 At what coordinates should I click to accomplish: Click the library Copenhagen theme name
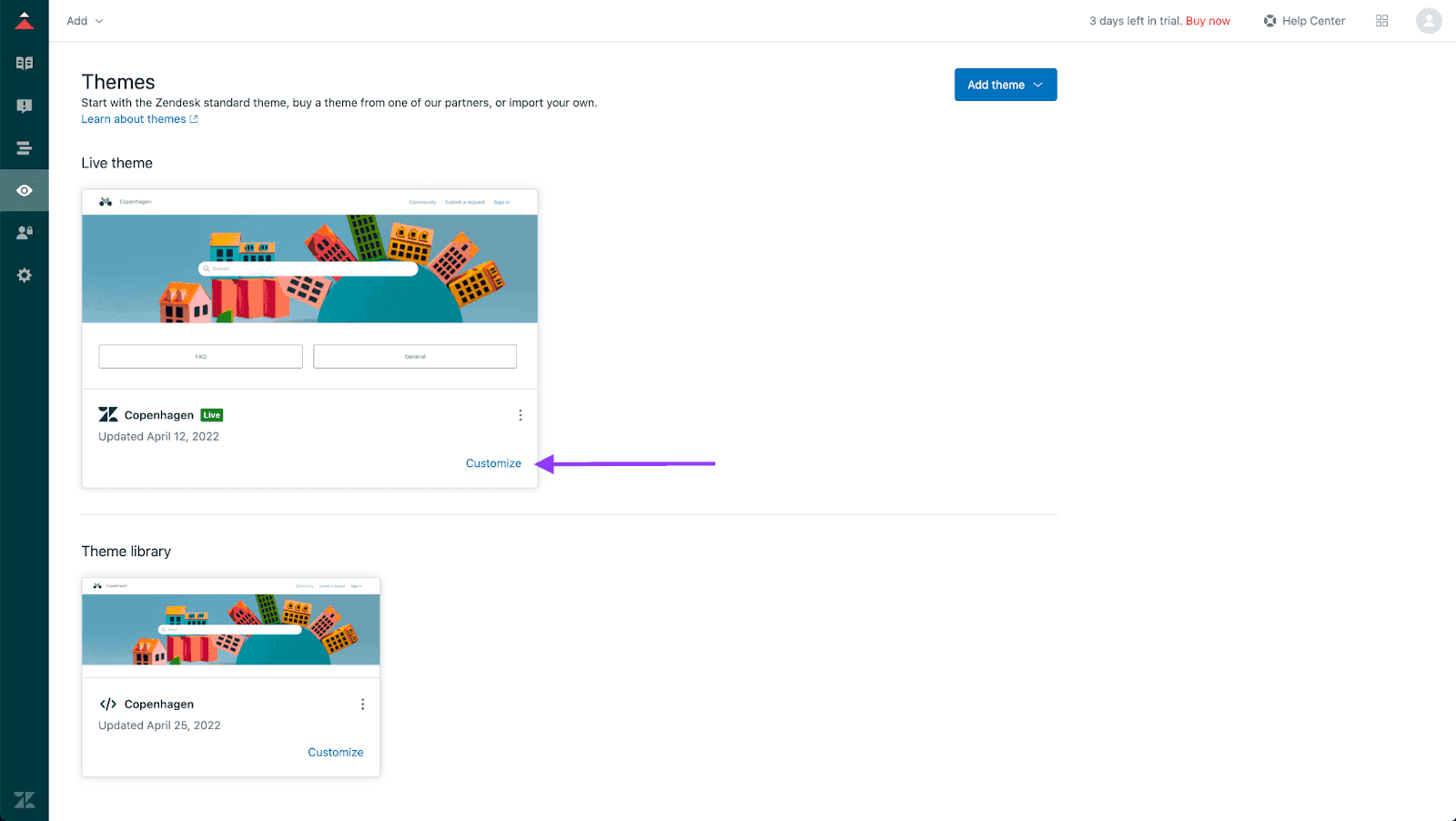coord(159,704)
